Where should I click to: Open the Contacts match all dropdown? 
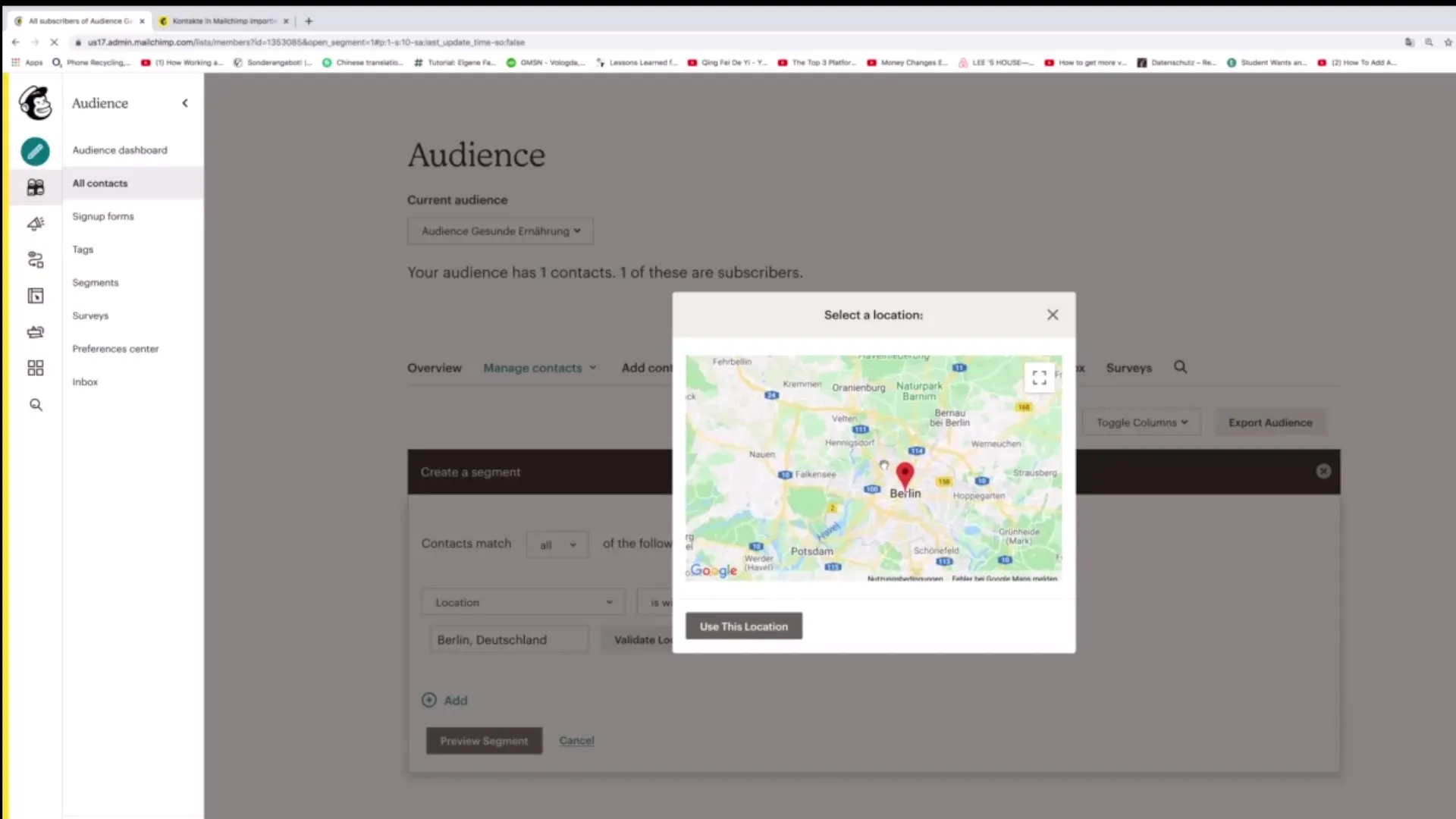tap(557, 544)
